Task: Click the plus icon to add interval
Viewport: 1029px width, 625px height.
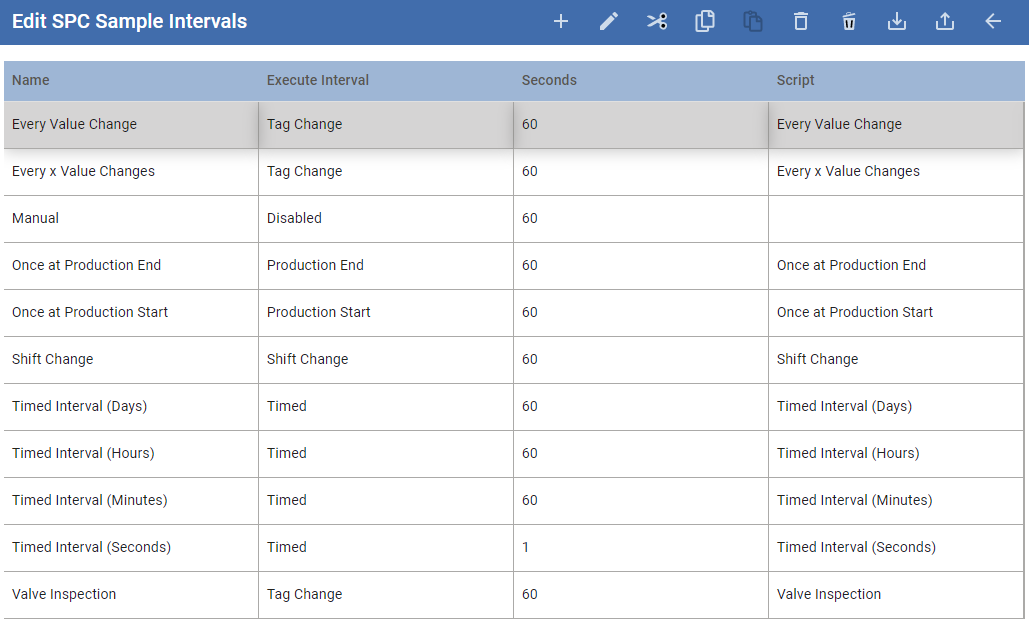Action: click(x=561, y=21)
